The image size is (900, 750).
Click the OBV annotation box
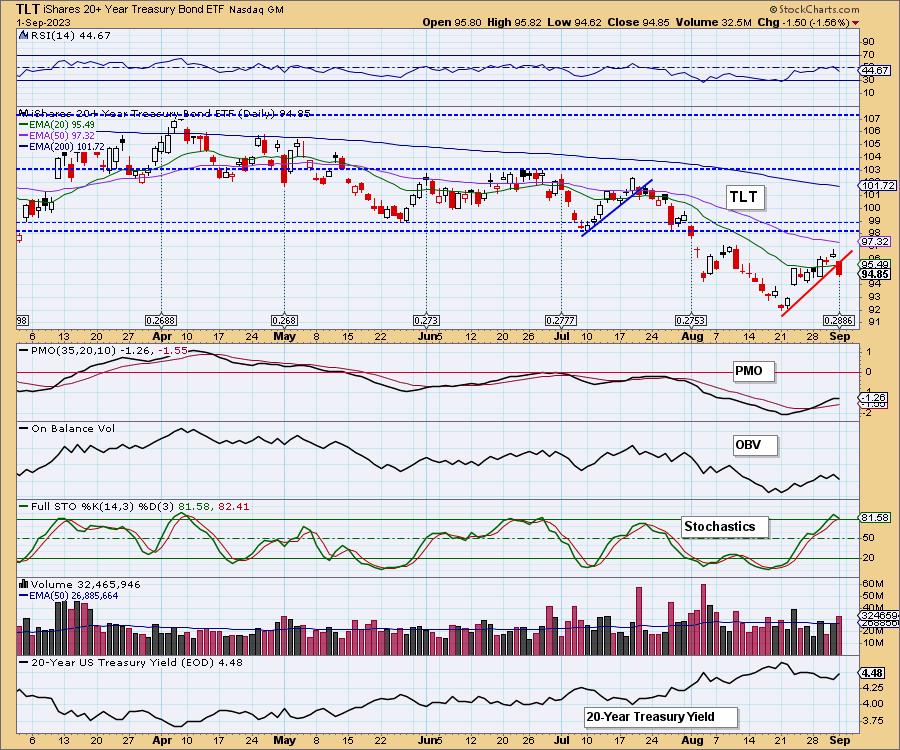coord(755,445)
